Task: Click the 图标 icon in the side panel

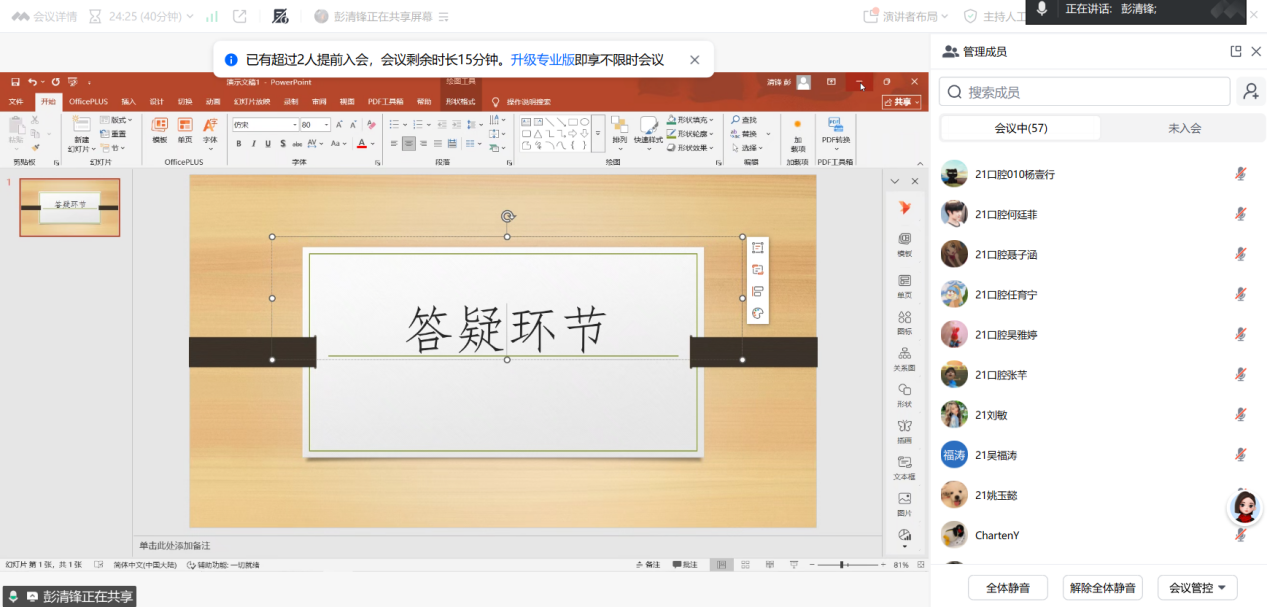Action: pyautogui.click(x=904, y=319)
